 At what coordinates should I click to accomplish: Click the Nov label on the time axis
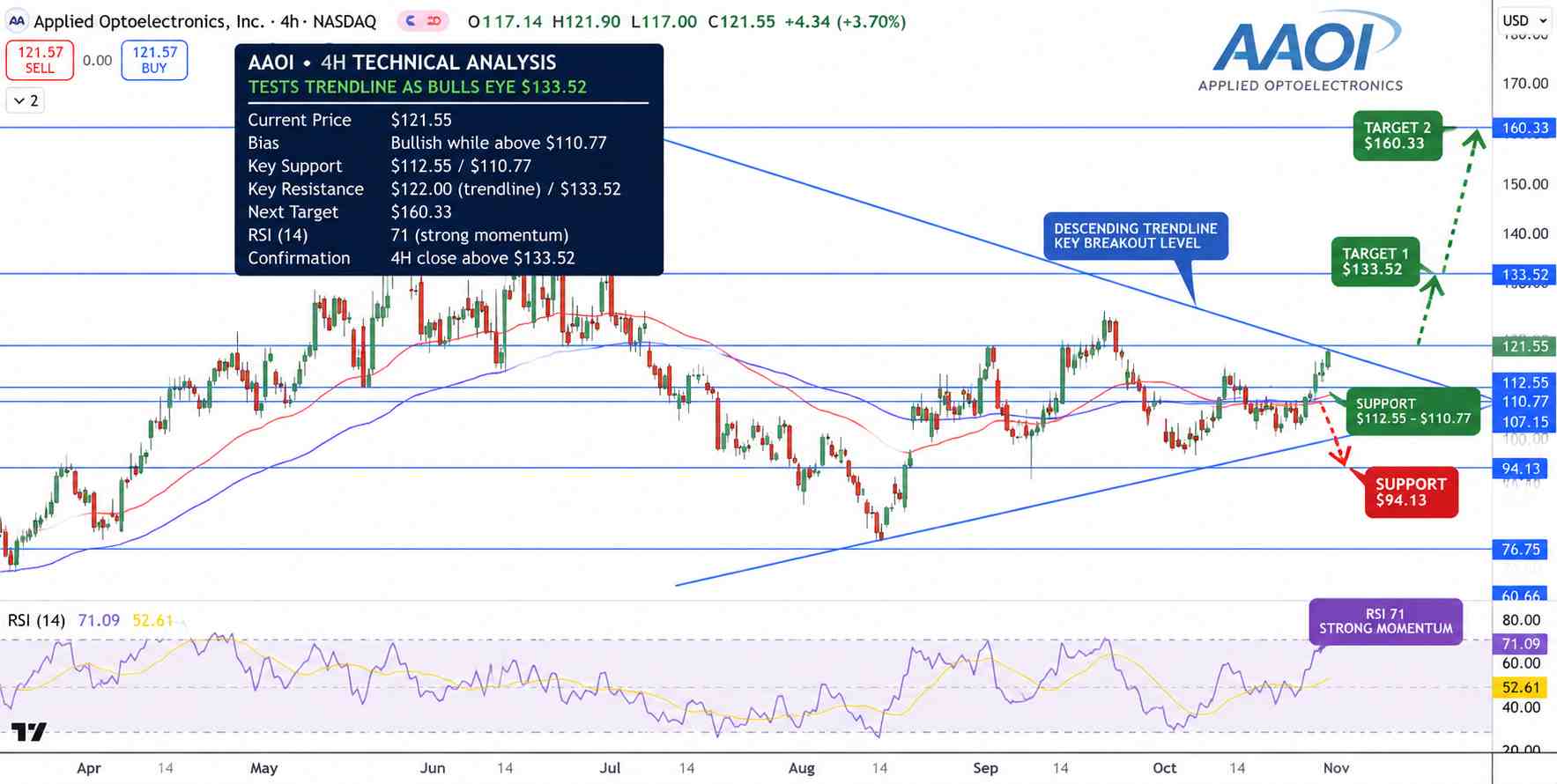(x=1336, y=768)
